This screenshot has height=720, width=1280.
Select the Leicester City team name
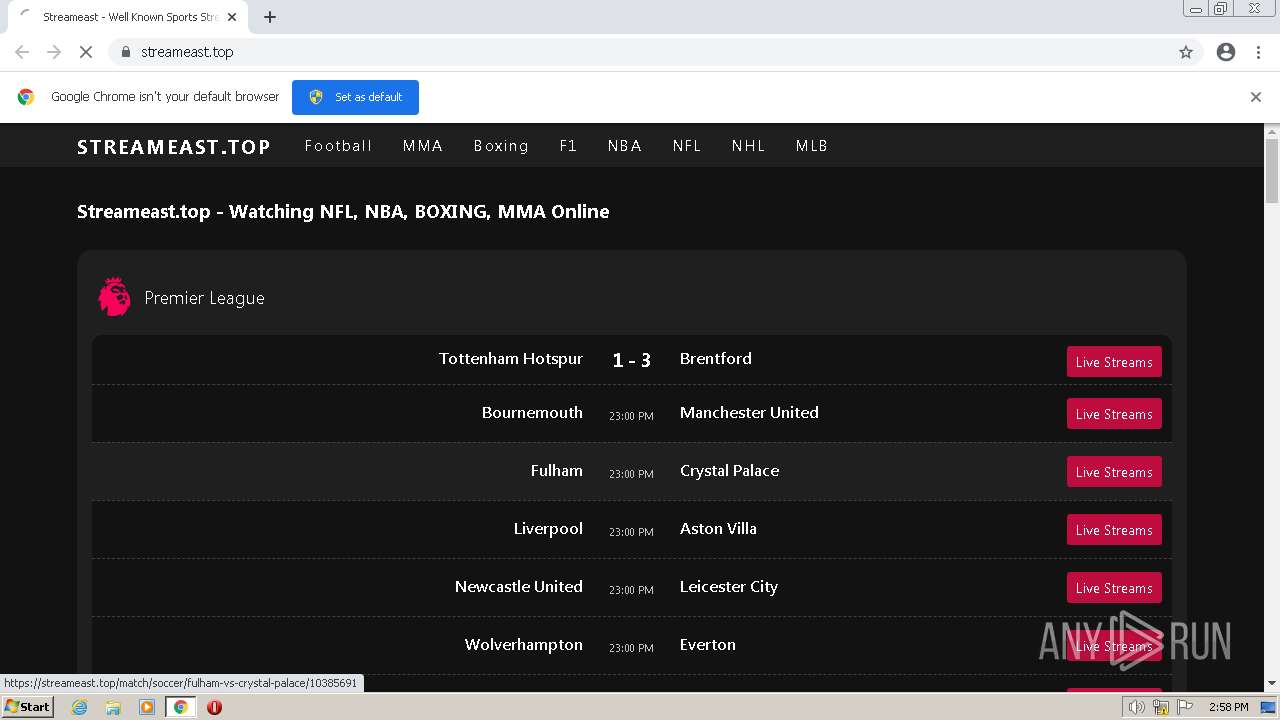[729, 586]
